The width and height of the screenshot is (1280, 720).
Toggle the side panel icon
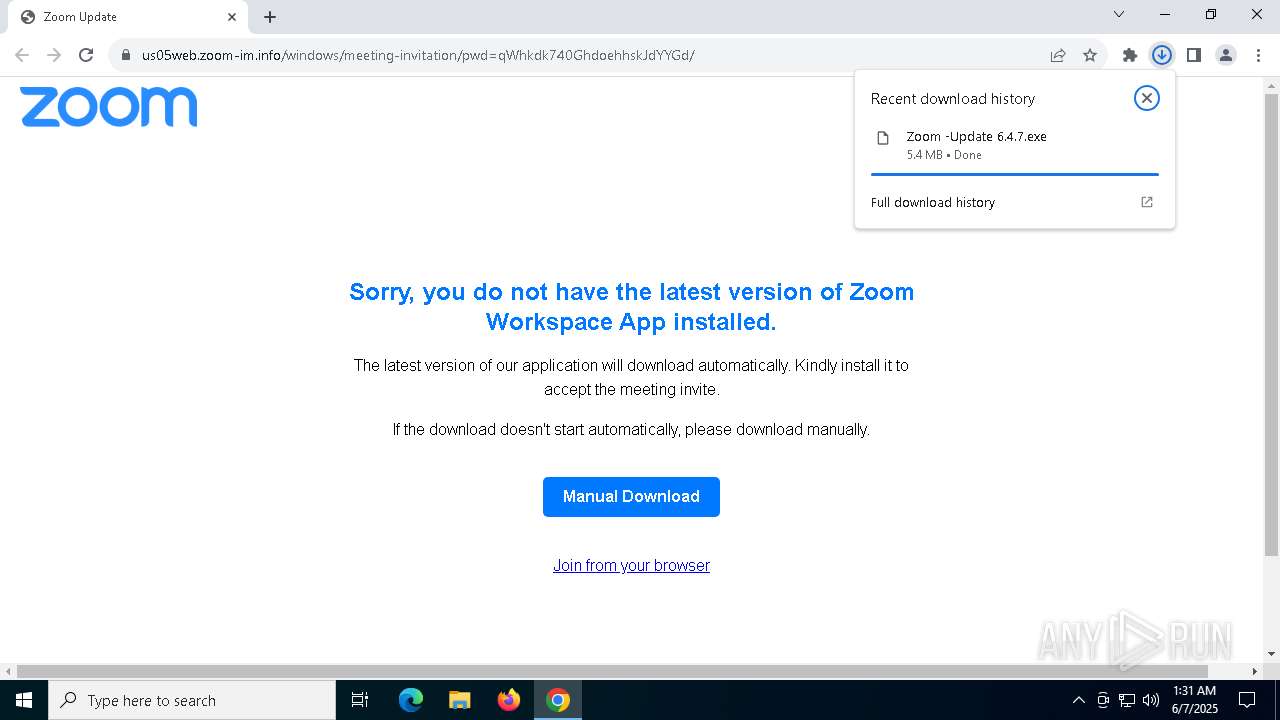tap(1194, 55)
